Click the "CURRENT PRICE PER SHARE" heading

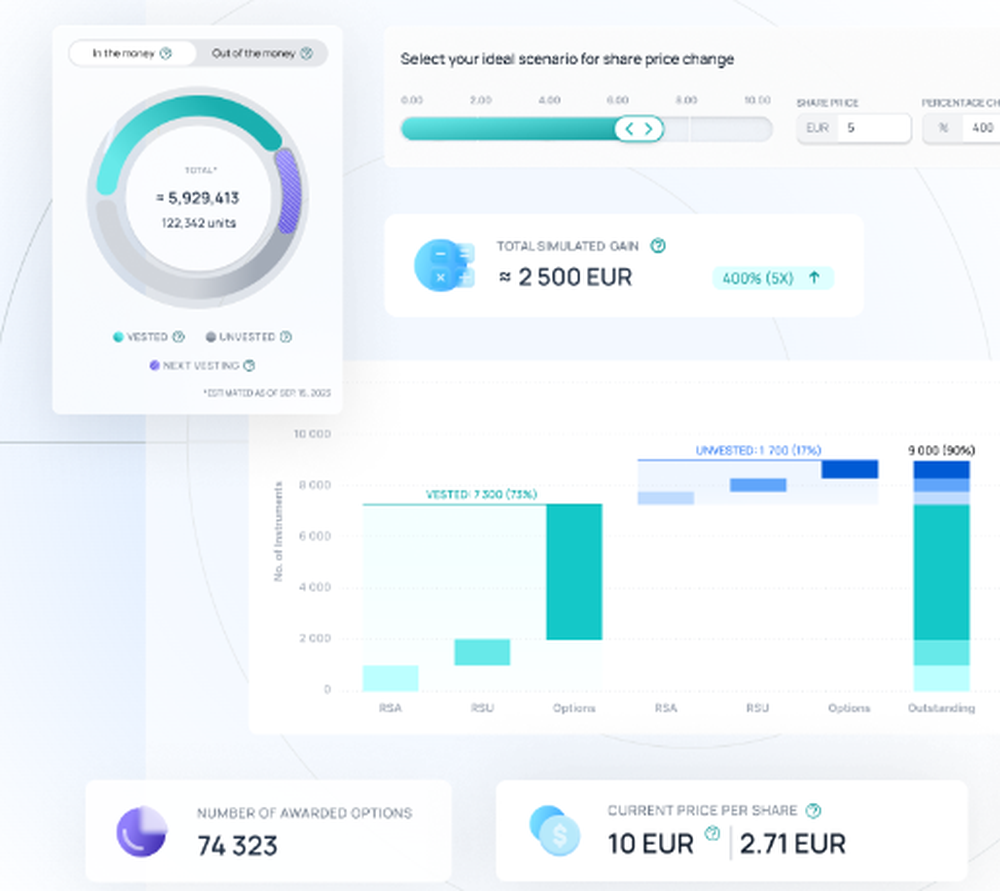(x=702, y=811)
